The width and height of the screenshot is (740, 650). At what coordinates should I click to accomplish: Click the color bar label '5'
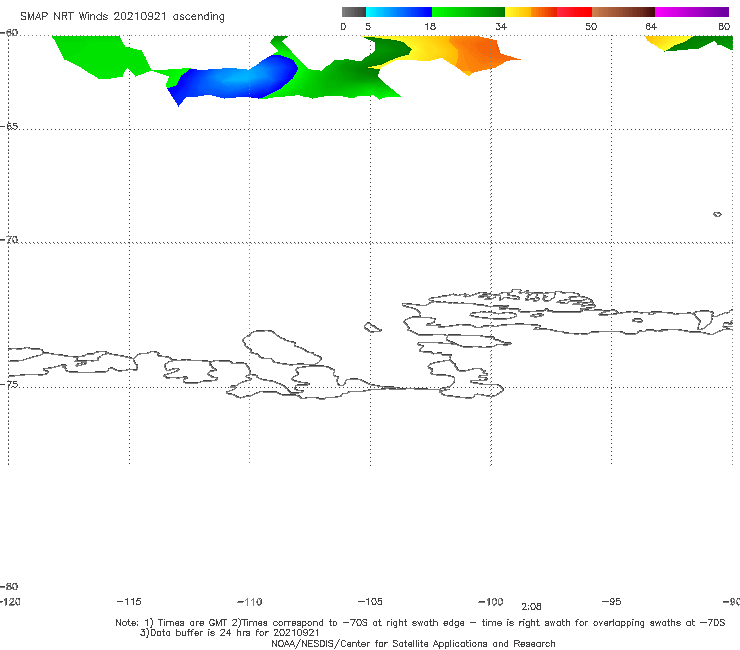pyautogui.click(x=368, y=26)
